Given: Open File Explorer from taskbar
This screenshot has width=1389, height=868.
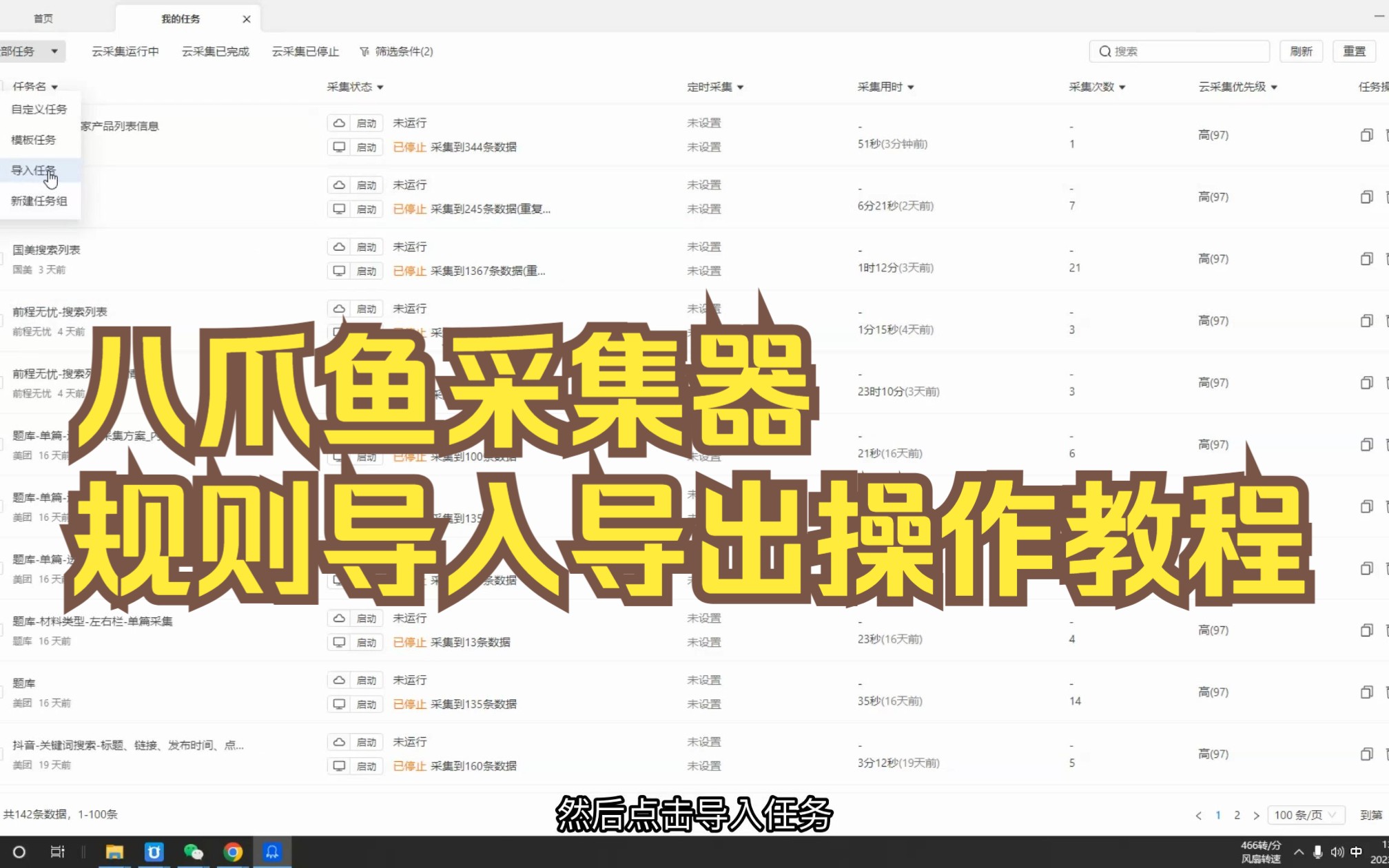Looking at the screenshot, I should pyautogui.click(x=114, y=852).
